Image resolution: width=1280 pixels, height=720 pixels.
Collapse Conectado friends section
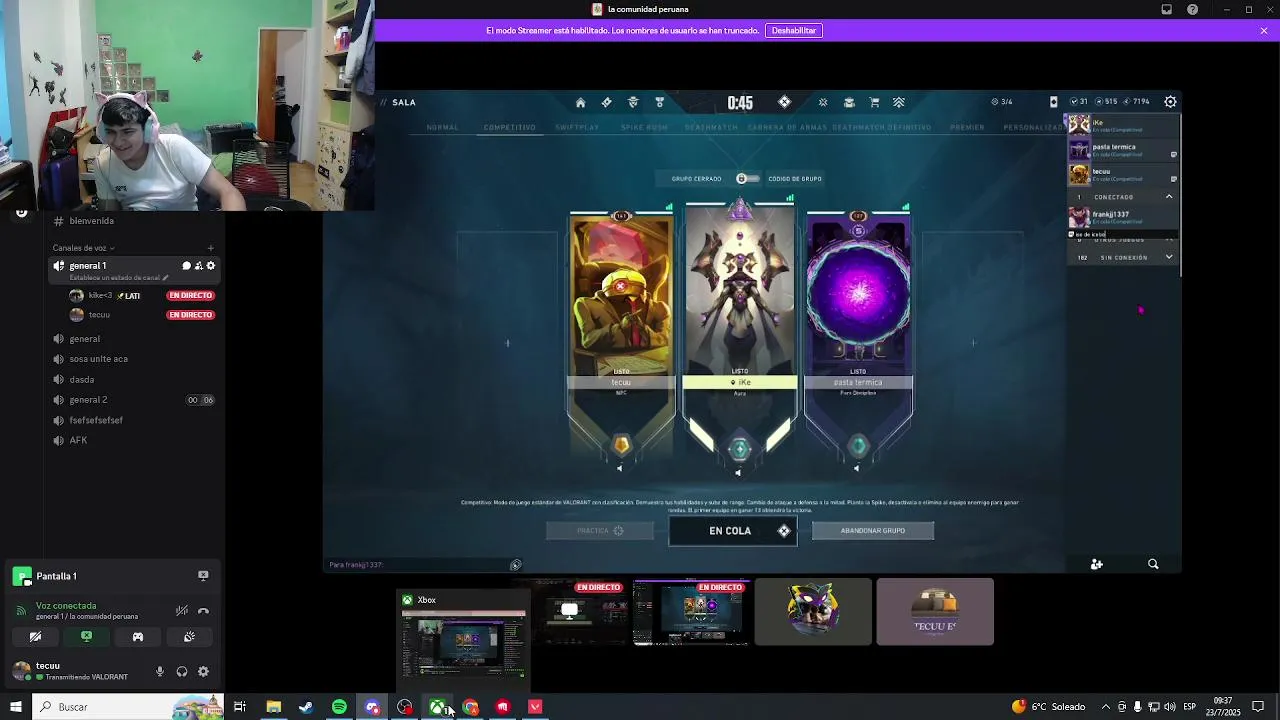[x=1169, y=197]
